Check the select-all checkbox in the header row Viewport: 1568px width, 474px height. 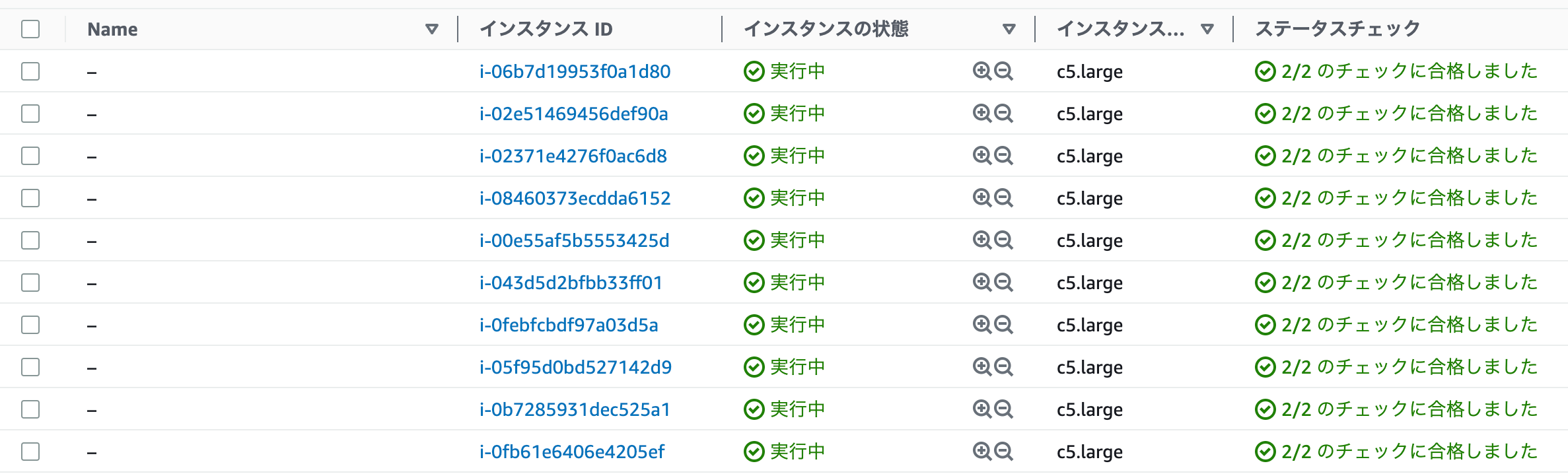coord(30,29)
